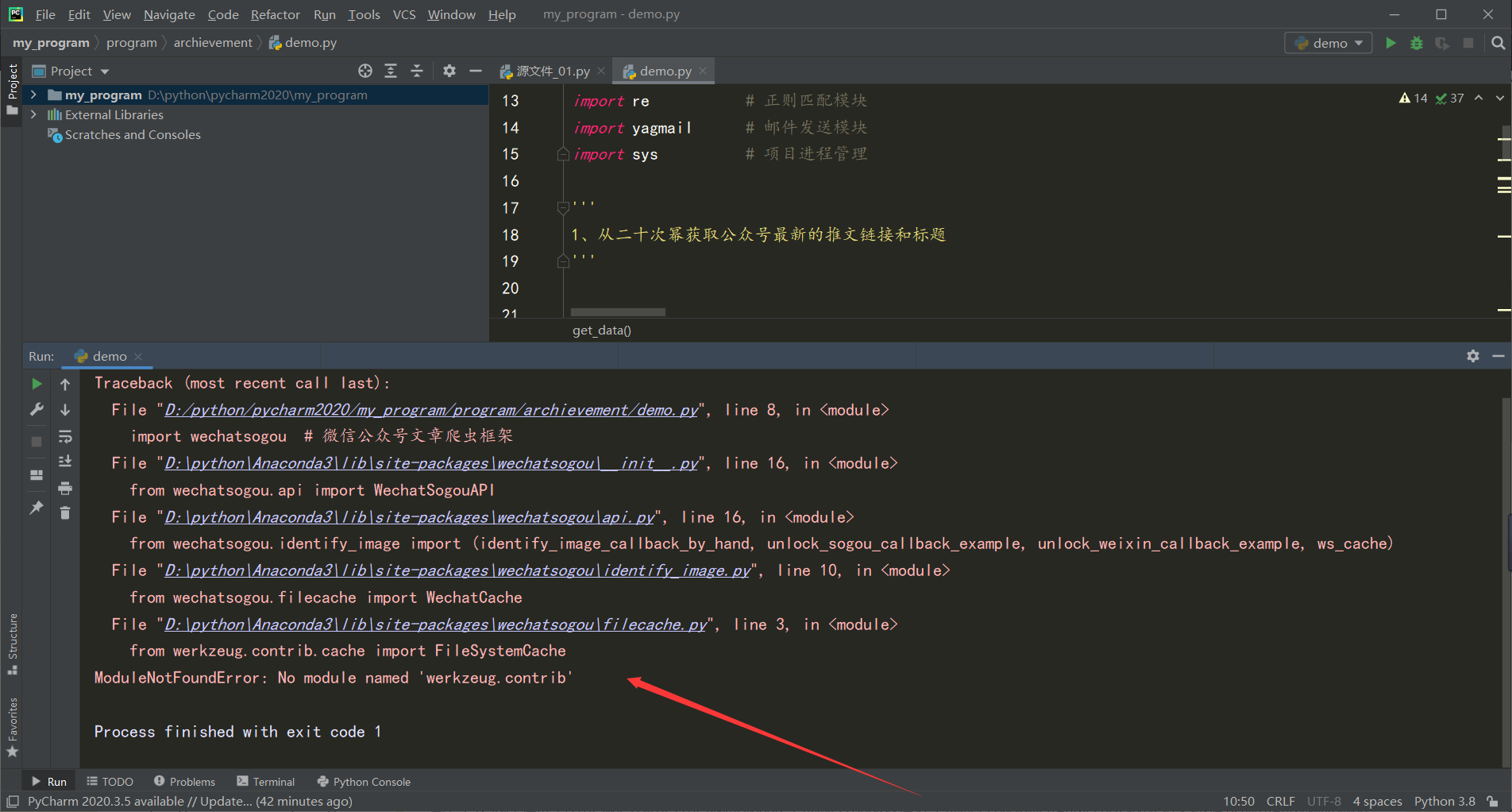This screenshot has height=812, width=1512.
Task: Collapse all nodes in the Project panel
Action: [x=417, y=71]
